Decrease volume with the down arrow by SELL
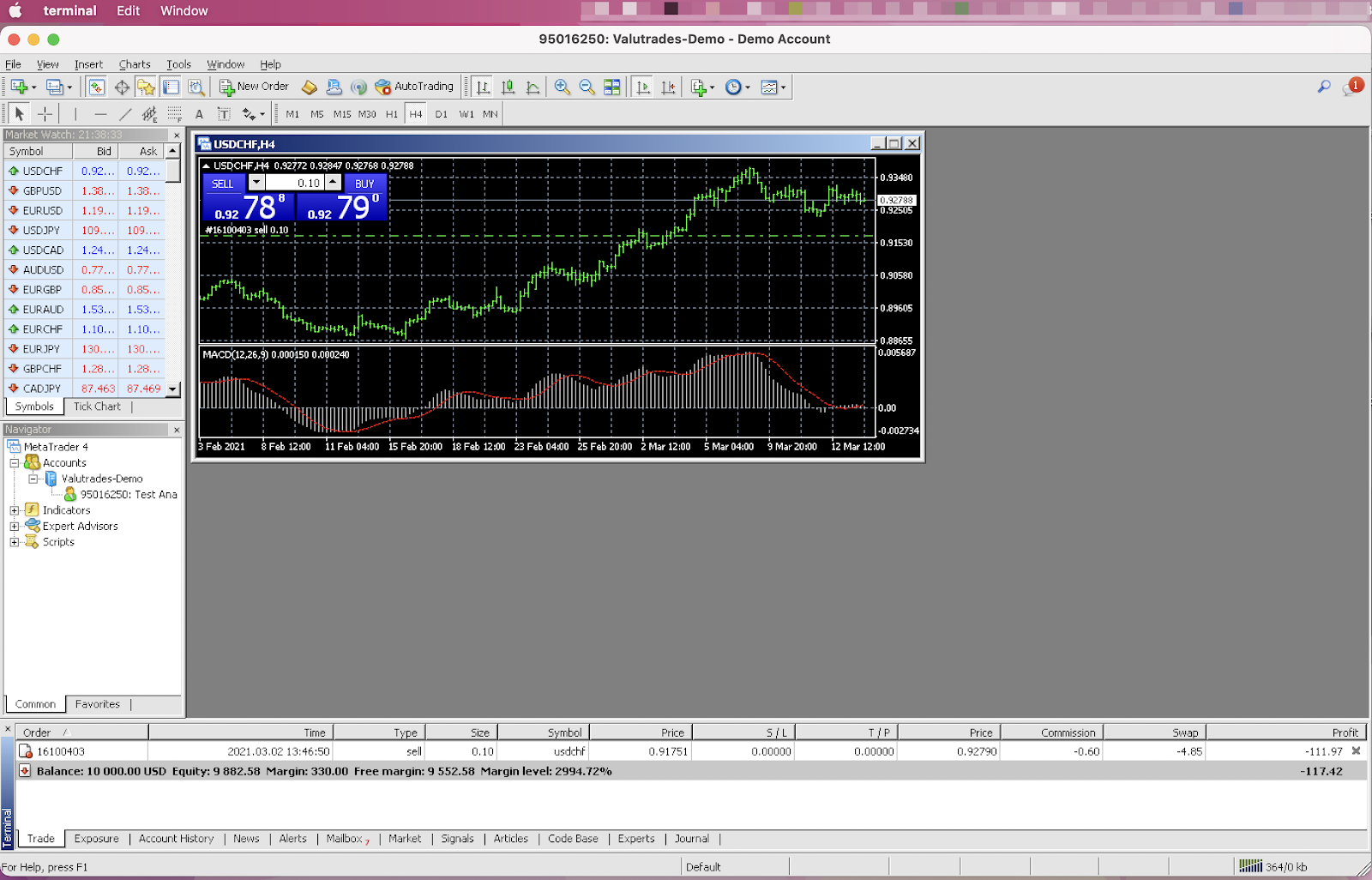 tap(256, 183)
